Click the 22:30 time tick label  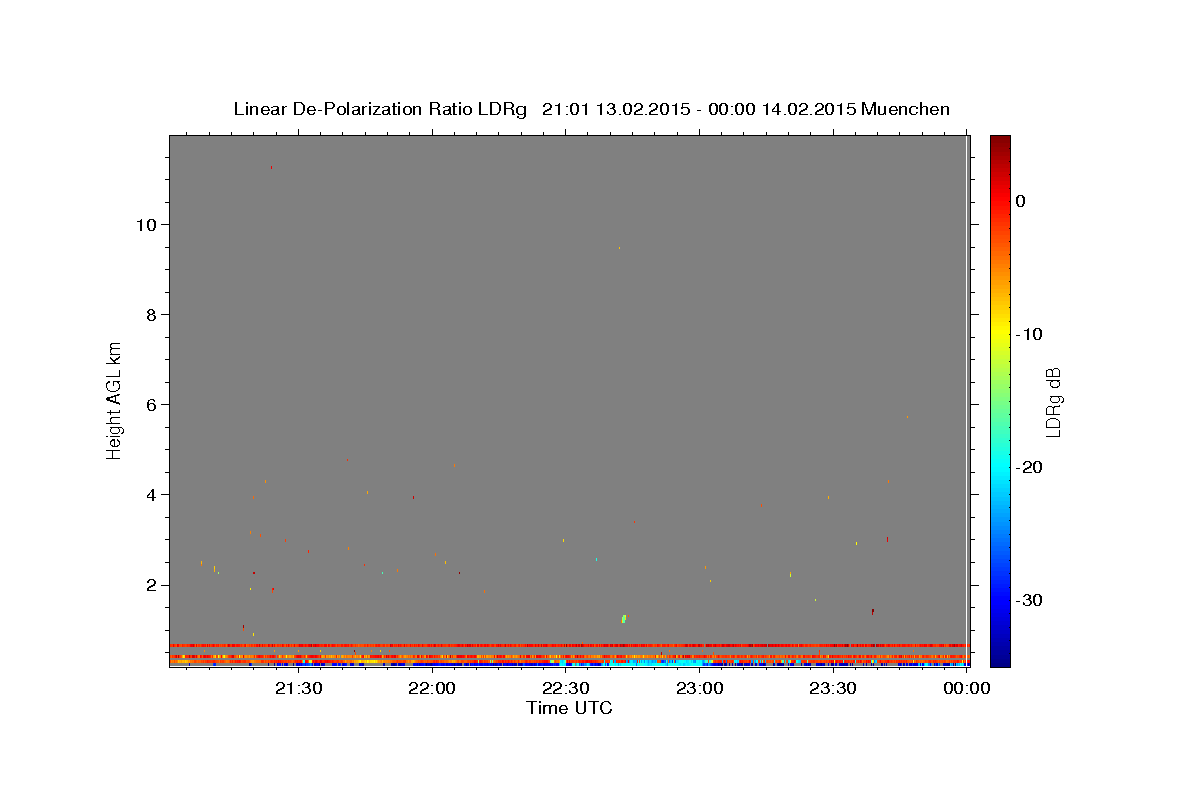pyautogui.click(x=565, y=688)
